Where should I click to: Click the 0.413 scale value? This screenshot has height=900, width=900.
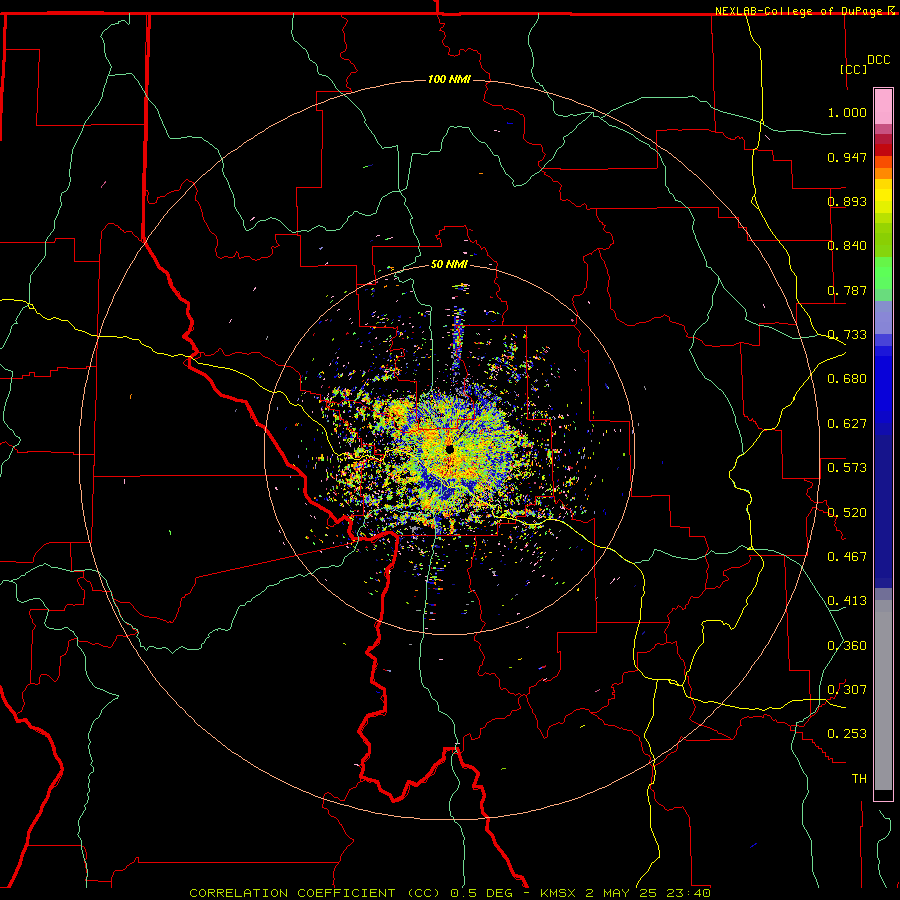[847, 601]
